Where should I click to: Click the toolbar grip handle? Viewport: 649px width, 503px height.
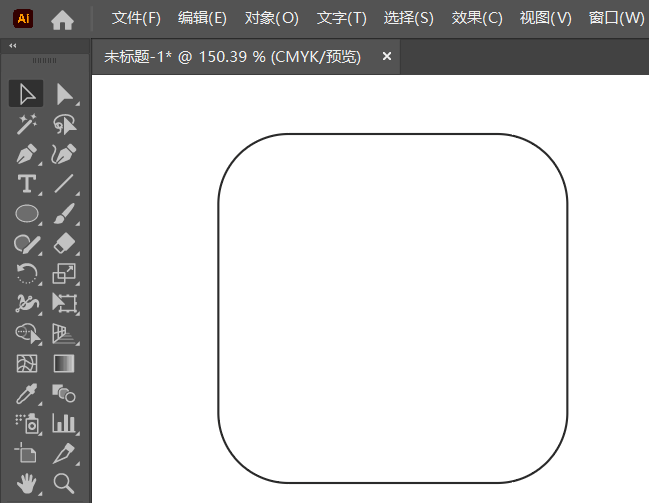(44, 60)
